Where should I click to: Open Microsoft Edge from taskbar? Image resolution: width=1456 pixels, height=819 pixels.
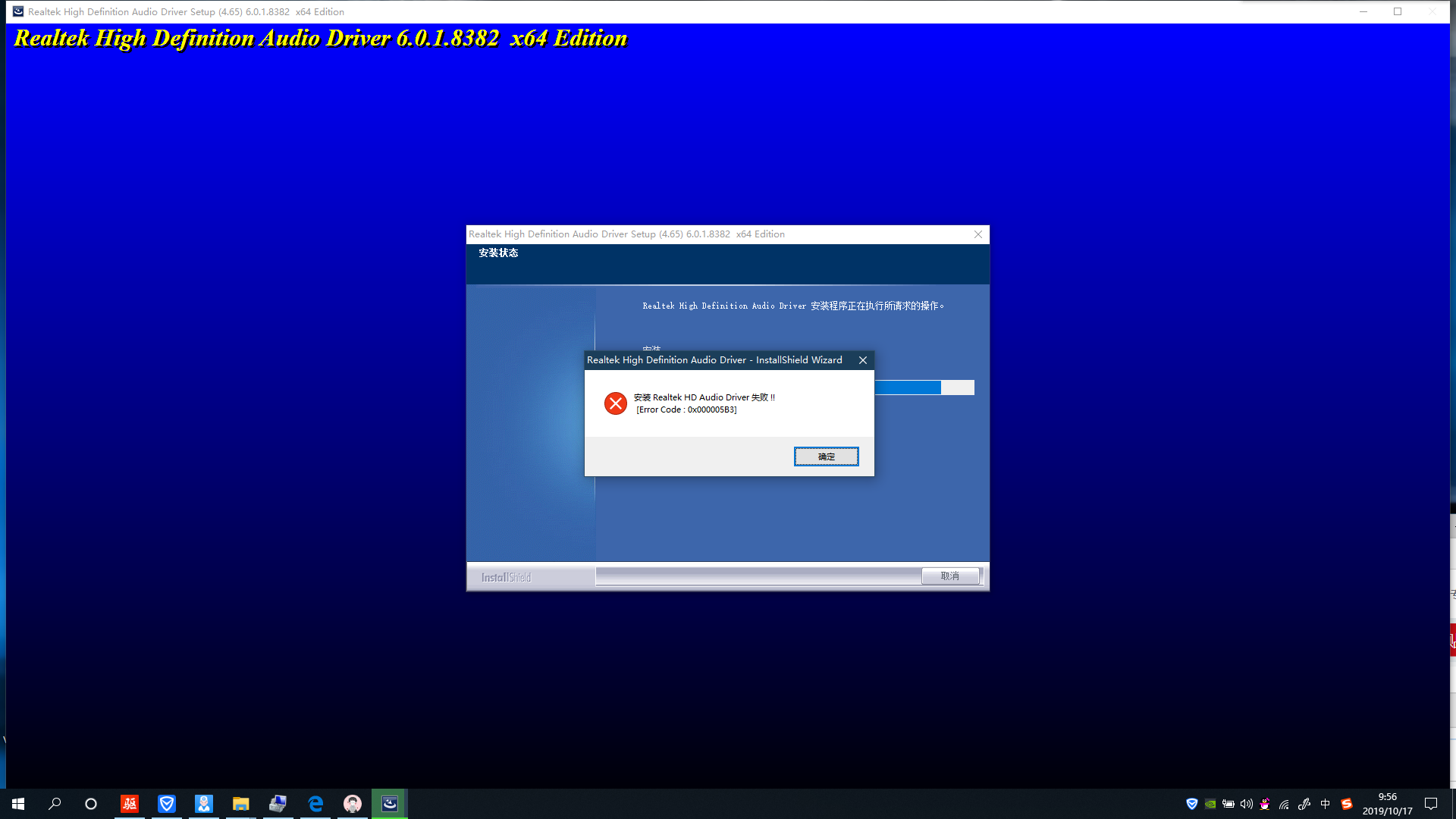[x=315, y=804]
